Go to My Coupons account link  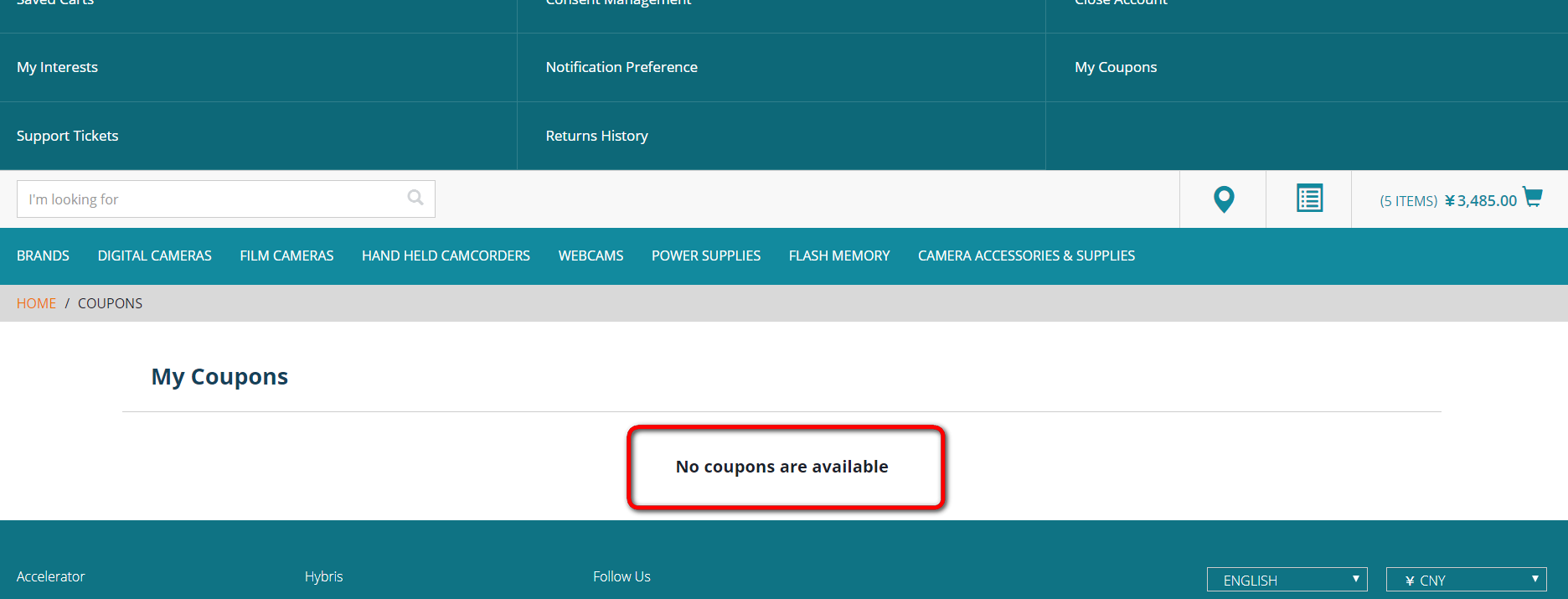(x=1116, y=67)
